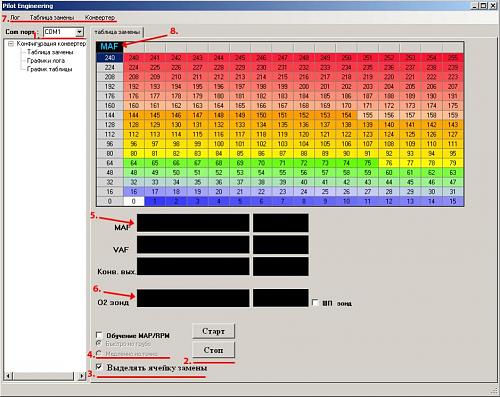Select row header 64 in table
The height and width of the screenshot is (397, 500).
[110, 163]
